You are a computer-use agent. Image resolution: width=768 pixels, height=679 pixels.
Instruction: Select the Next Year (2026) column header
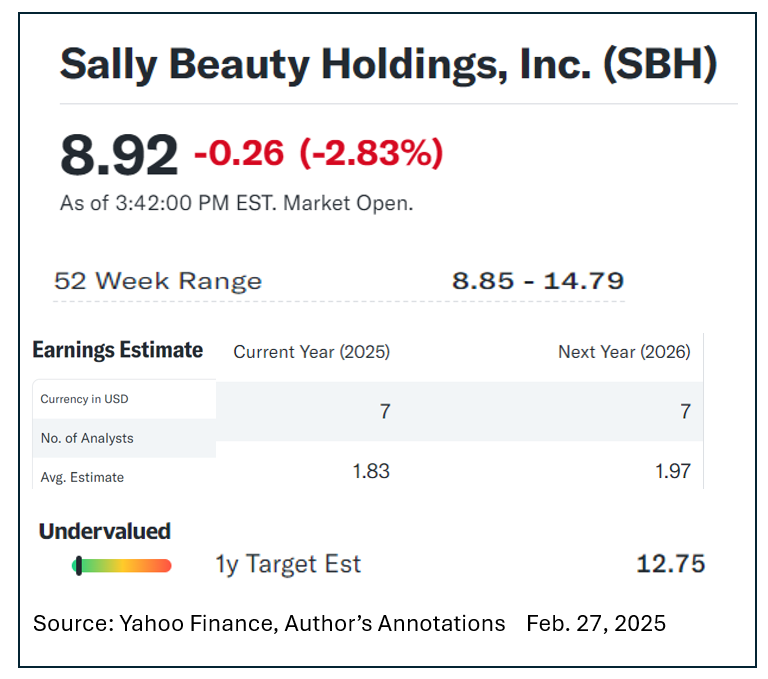[x=624, y=352]
